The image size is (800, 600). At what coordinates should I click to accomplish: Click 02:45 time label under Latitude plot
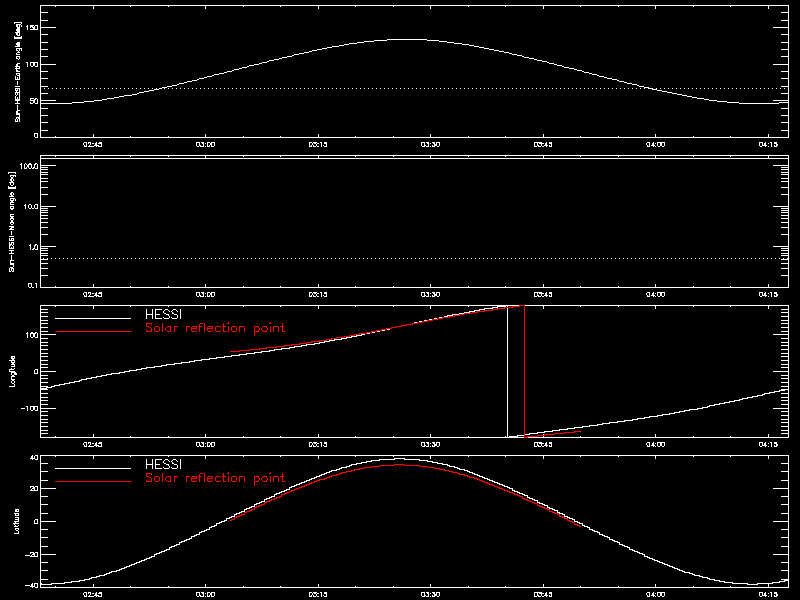[92, 595]
